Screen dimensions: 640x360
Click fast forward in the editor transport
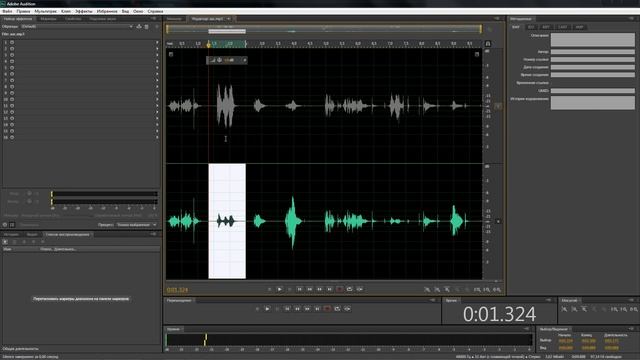click(320, 289)
